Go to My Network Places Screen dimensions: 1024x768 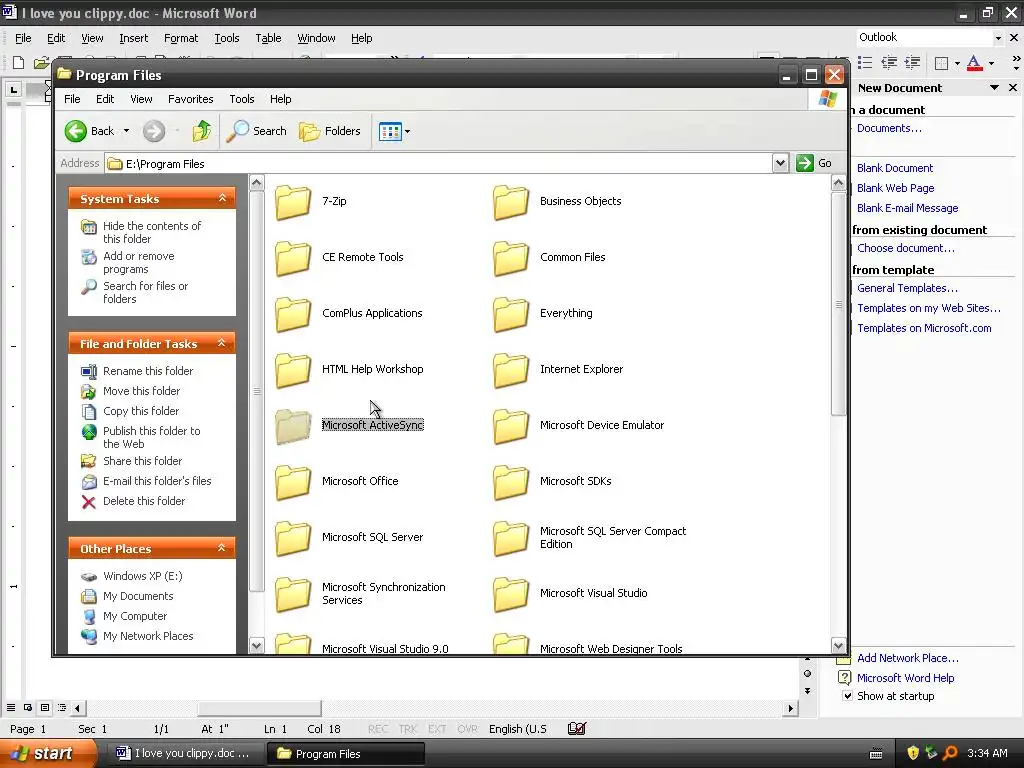coord(137,637)
